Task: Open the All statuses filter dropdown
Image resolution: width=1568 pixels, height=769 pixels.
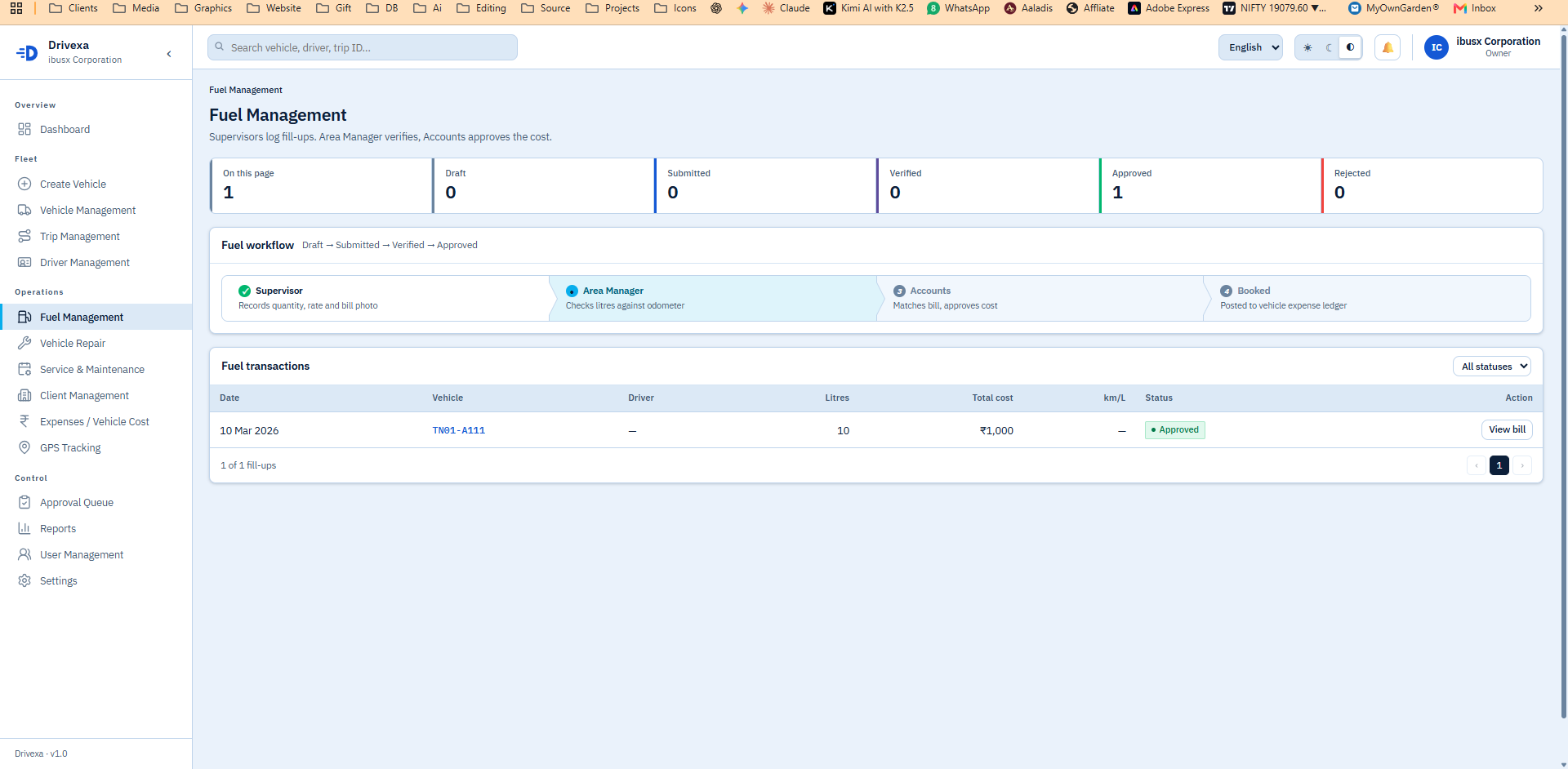Action: point(1492,367)
